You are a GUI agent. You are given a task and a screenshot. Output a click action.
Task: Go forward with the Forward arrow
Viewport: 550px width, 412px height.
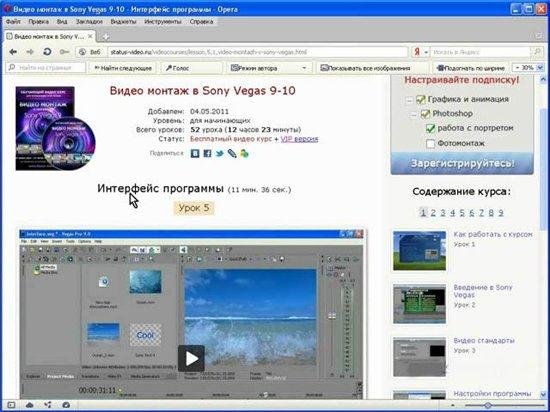(x=30, y=52)
